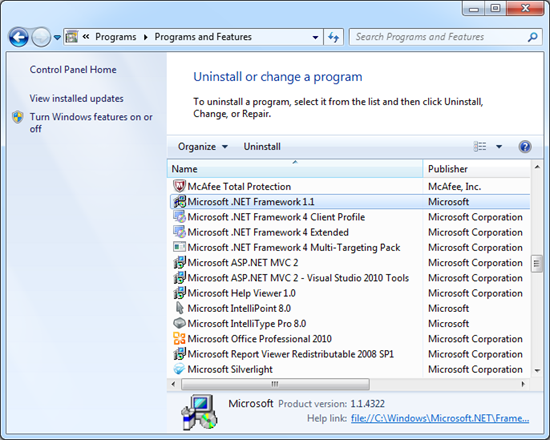550x440 pixels.
Task: Open View installed updates link
Action: [76, 99]
